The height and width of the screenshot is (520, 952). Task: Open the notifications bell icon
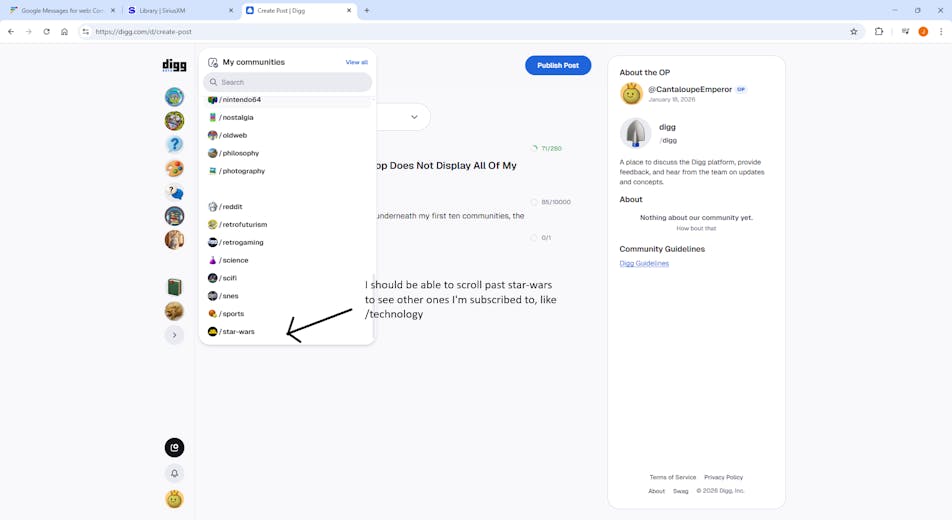pos(174,473)
